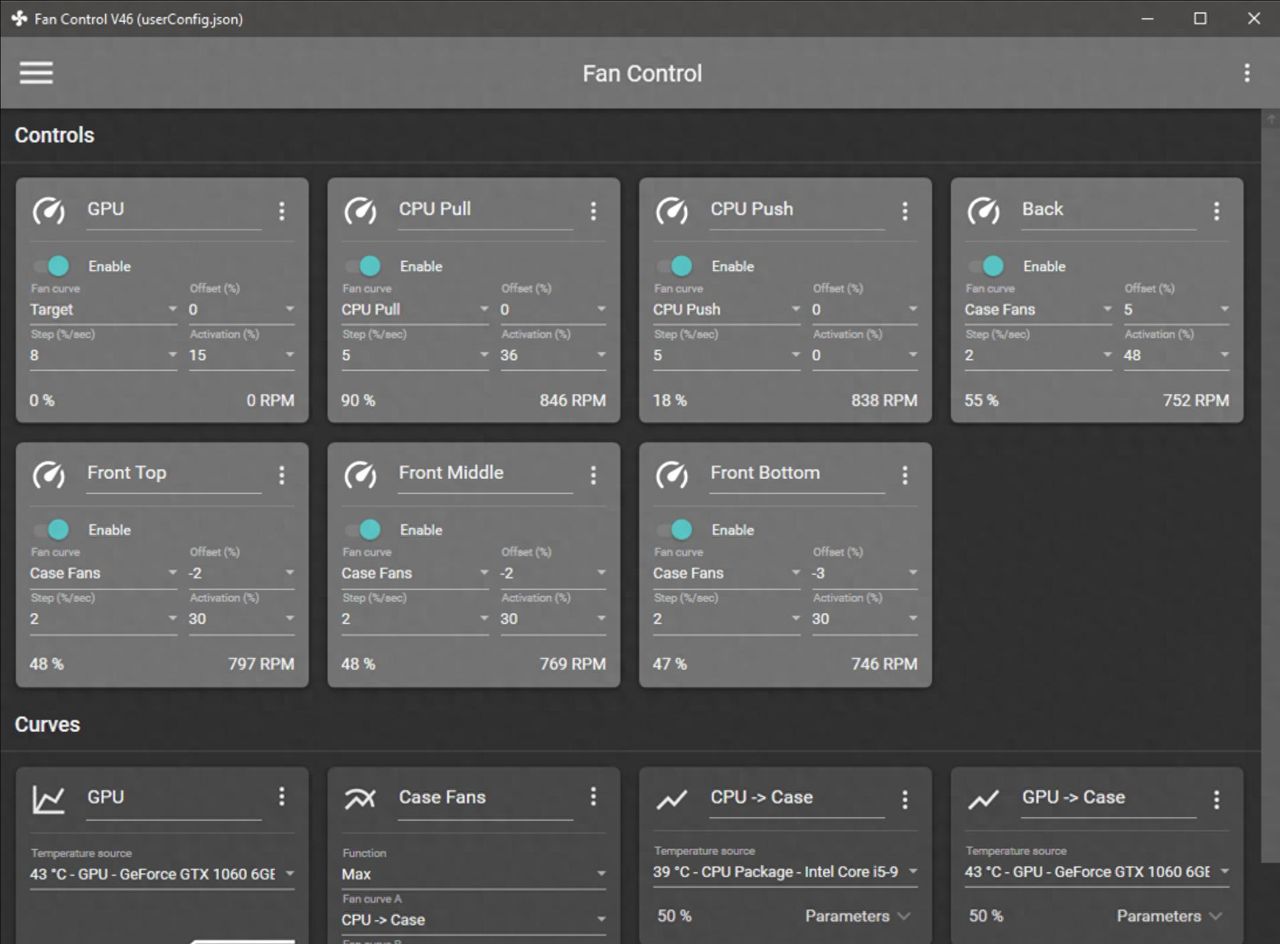Open Front Top Offset percent dropdown
Viewport: 1280px width, 944px height.
tap(241, 573)
